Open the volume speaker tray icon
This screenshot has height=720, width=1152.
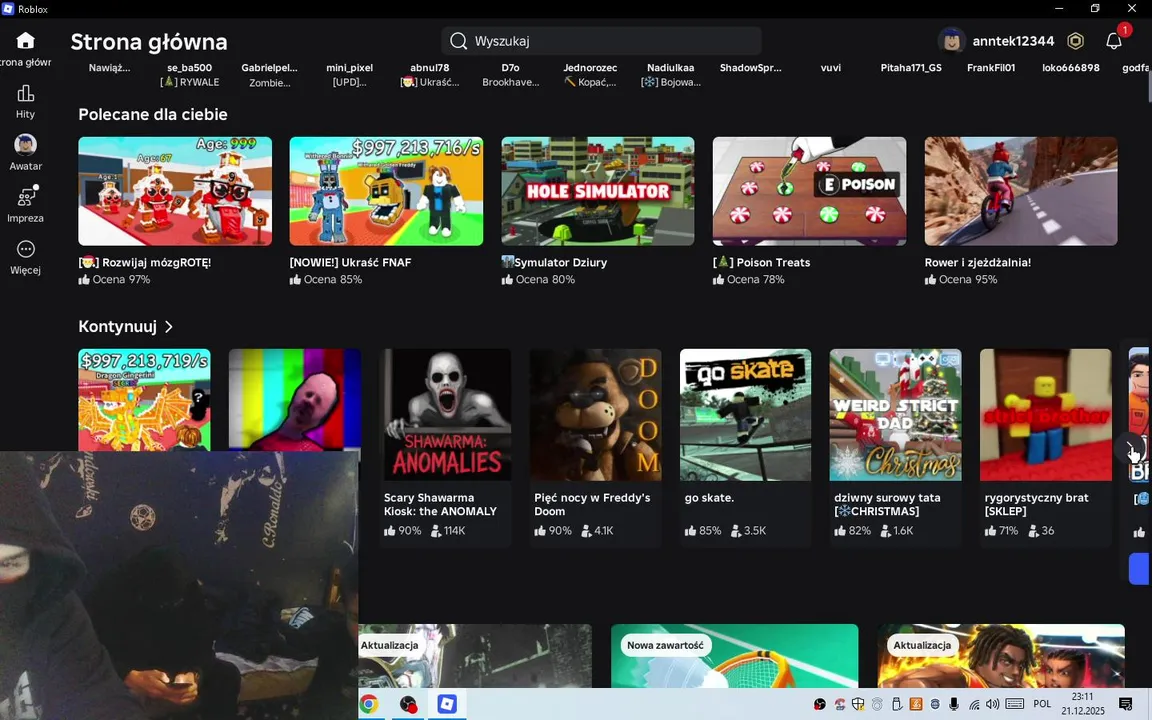[993, 704]
